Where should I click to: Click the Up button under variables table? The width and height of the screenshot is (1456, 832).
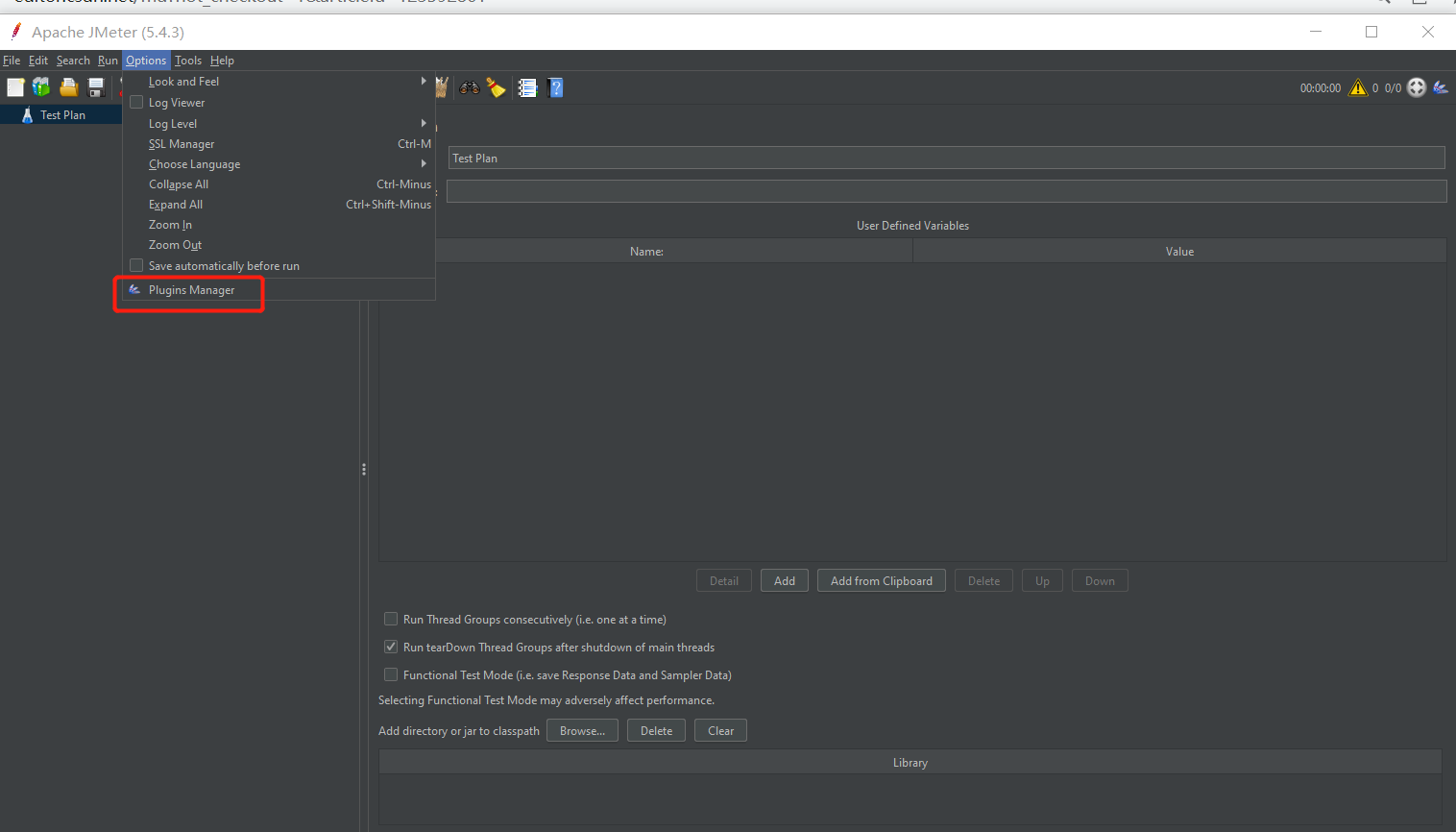(1043, 580)
